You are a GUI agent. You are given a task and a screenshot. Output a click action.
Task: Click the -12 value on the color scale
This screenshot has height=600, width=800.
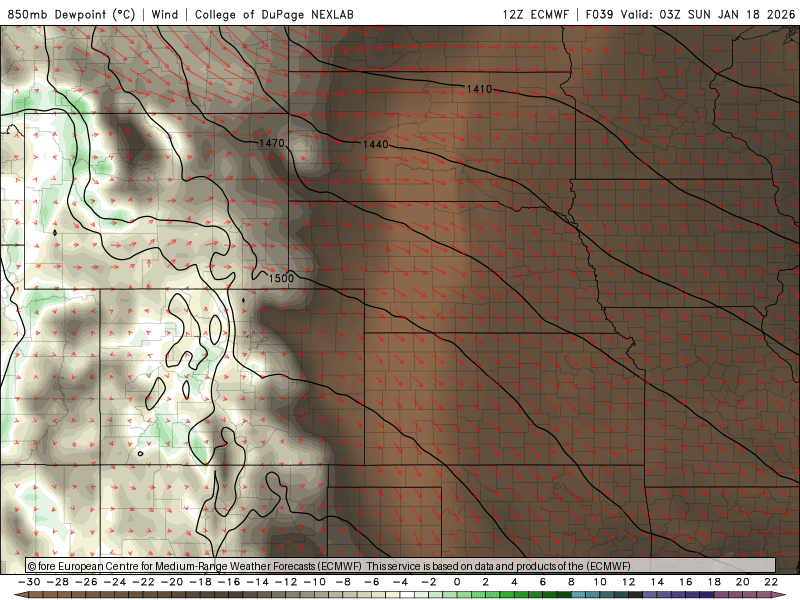[x=286, y=582]
